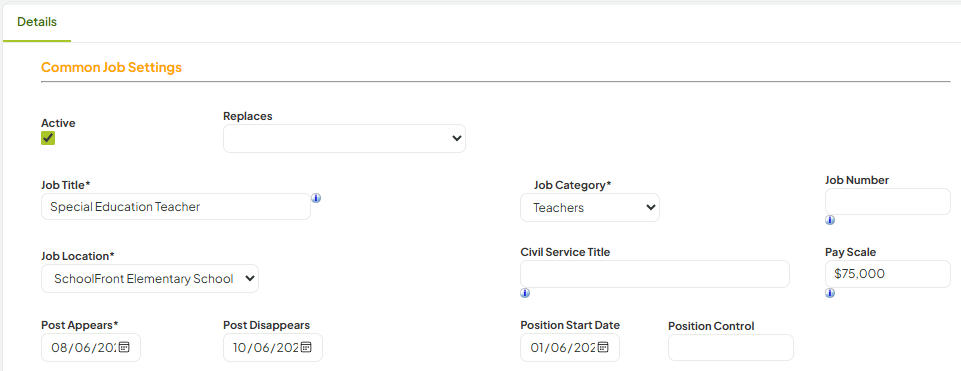Open the Post Disappears calendar picker
This screenshot has width=961, height=371.
click(306, 347)
